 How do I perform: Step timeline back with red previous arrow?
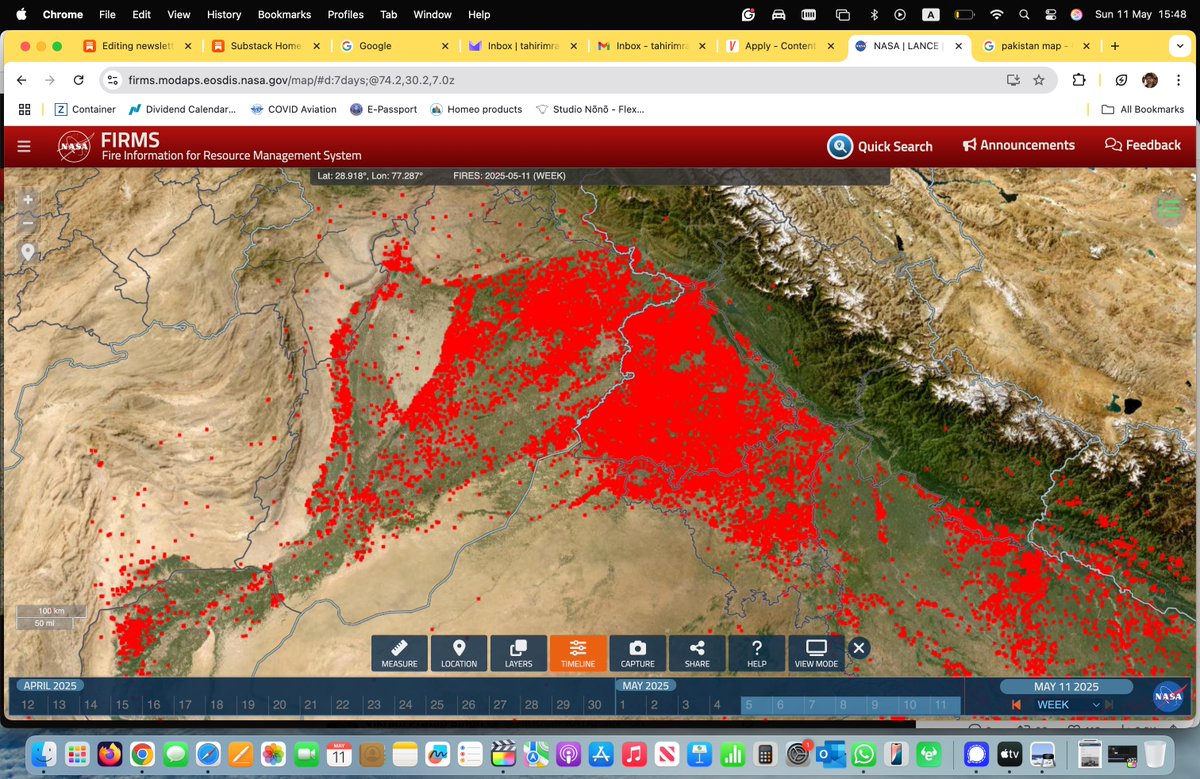[x=1016, y=705]
